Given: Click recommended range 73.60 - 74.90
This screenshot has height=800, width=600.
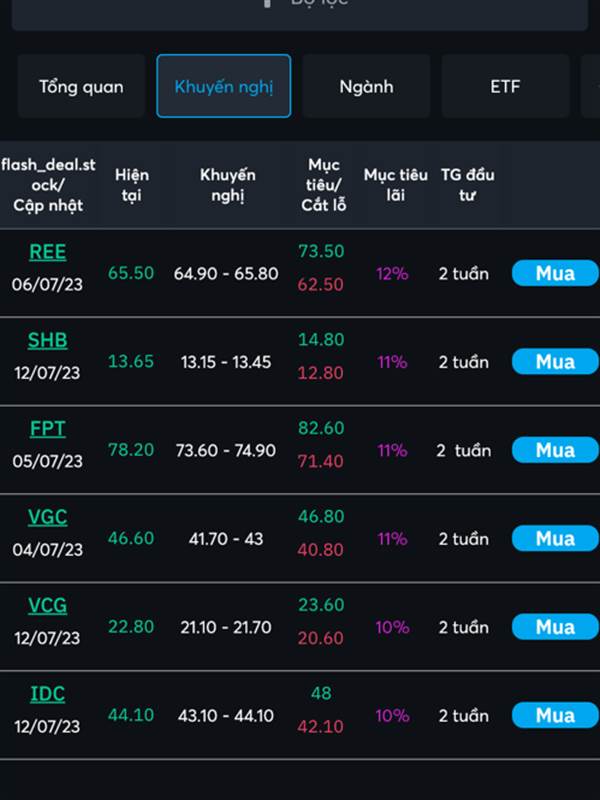Looking at the screenshot, I should click(226, 451).
